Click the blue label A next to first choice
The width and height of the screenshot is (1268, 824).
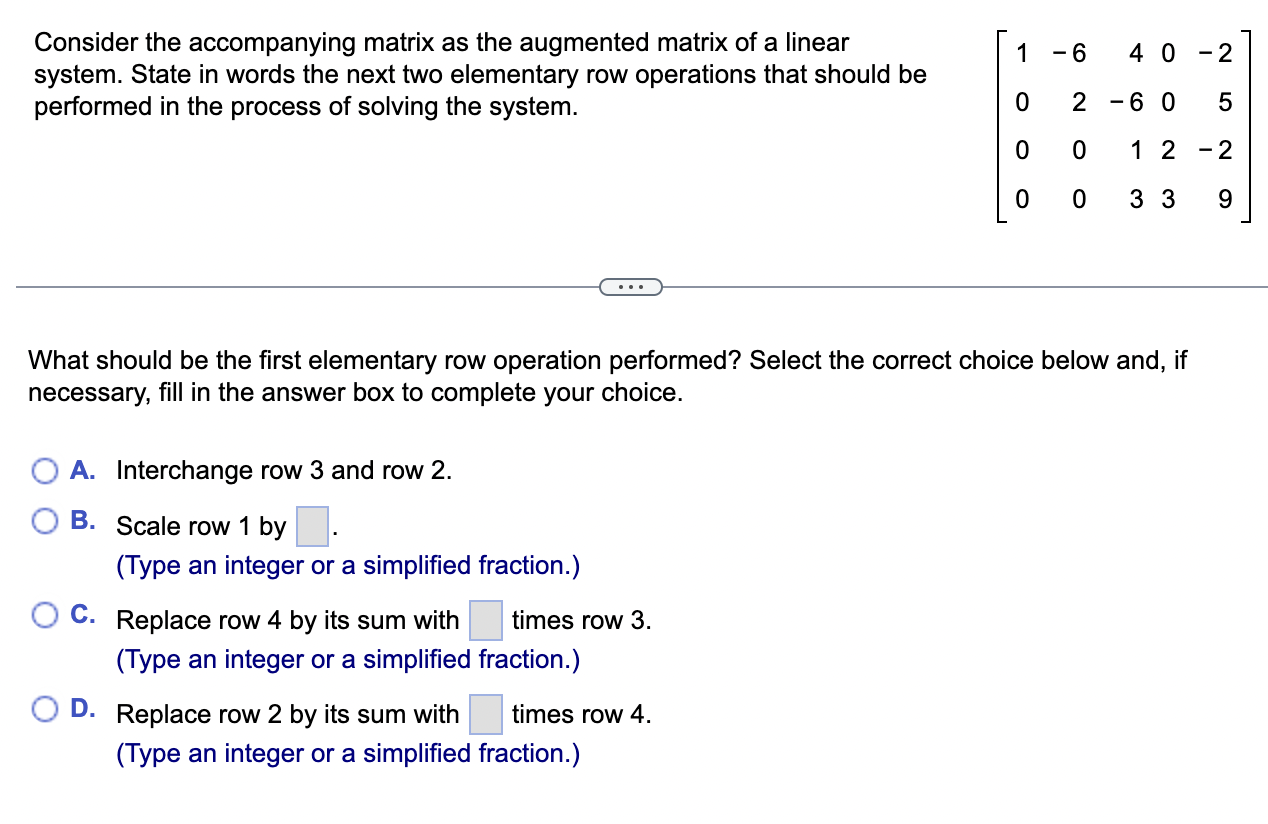[x=84, y=470]
